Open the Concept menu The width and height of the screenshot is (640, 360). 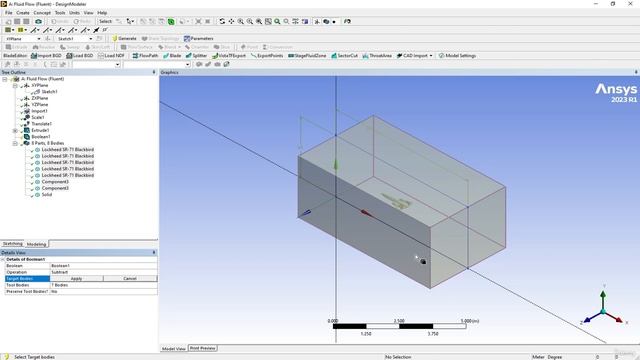(42, 13)
